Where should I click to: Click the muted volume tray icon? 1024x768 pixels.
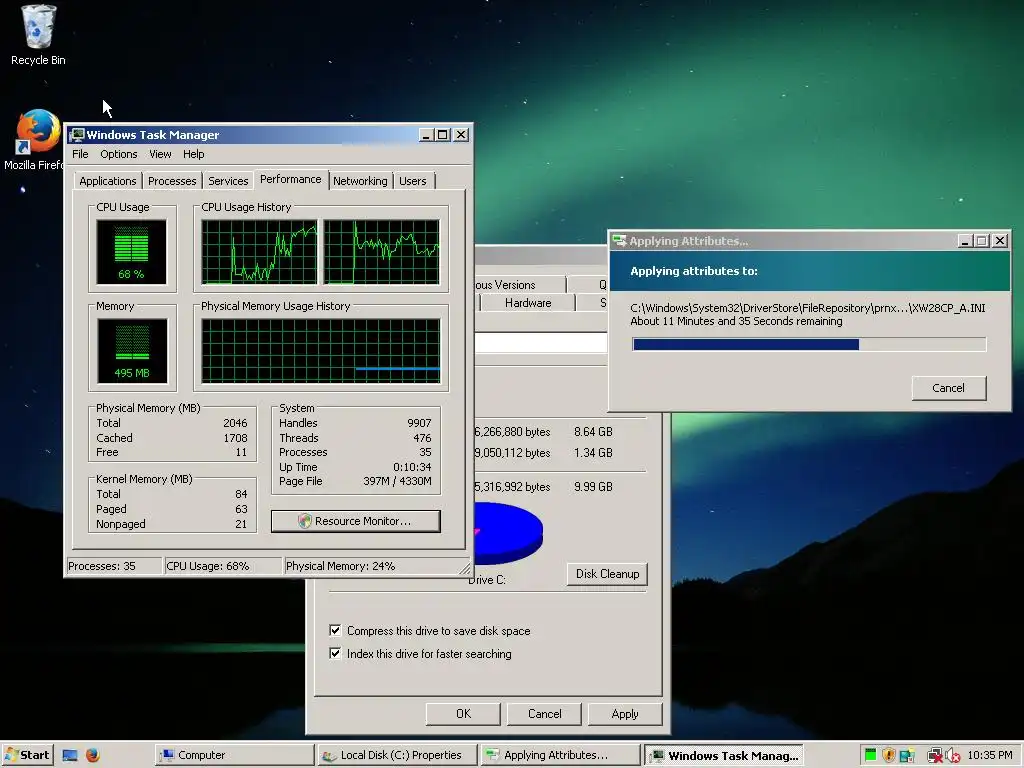[x=952, y=756]
